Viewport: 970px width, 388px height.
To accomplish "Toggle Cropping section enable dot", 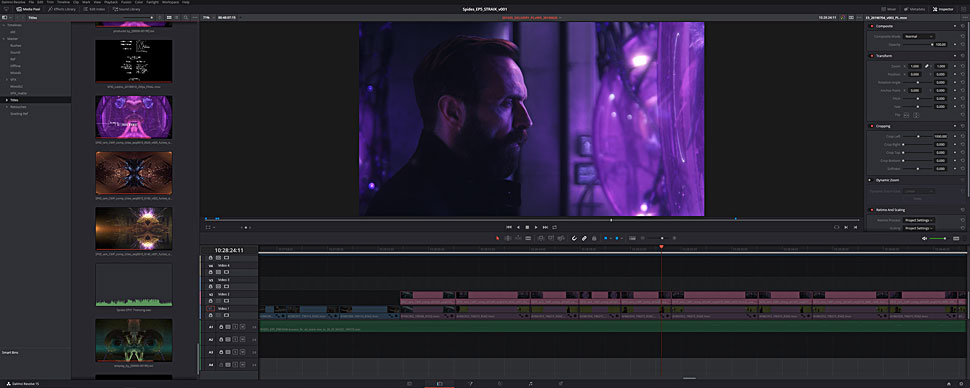I will point(872,126).
